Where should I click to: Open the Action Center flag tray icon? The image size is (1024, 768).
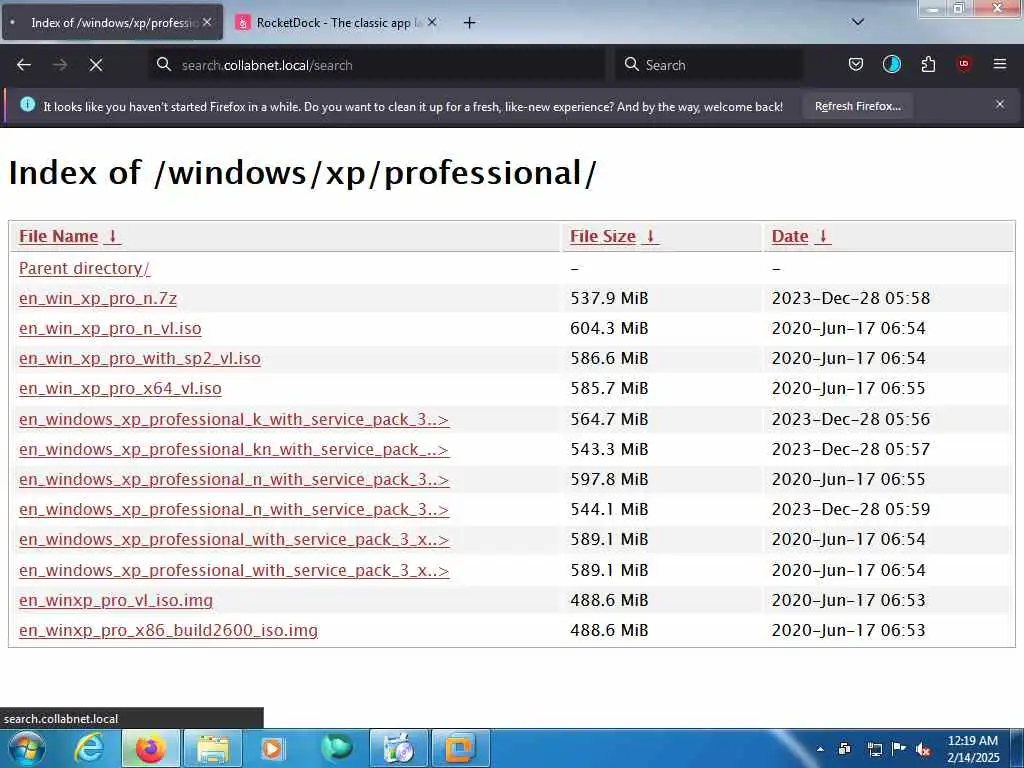point(899,749)
